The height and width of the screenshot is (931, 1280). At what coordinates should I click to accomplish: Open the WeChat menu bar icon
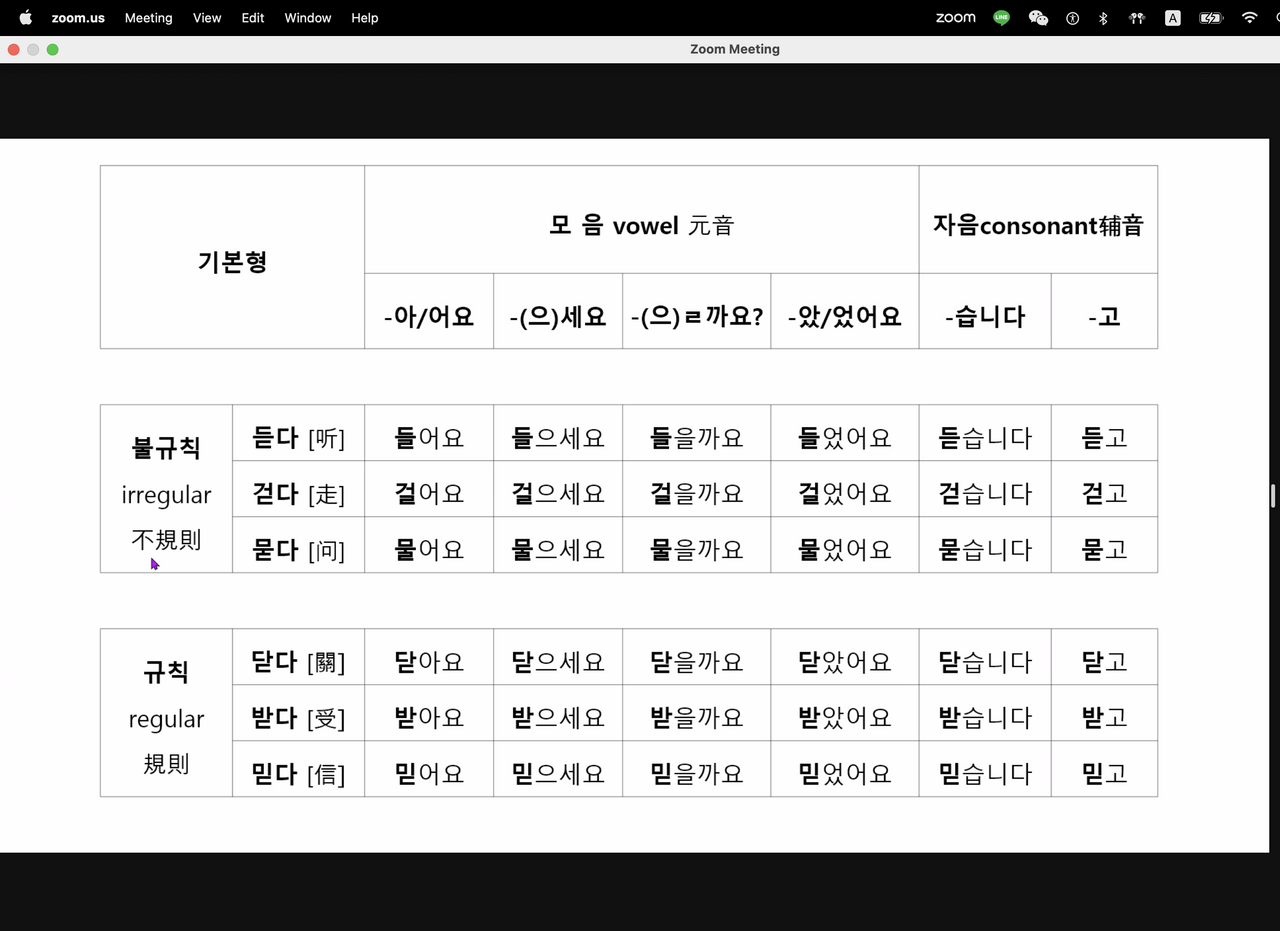point(1038,18)
